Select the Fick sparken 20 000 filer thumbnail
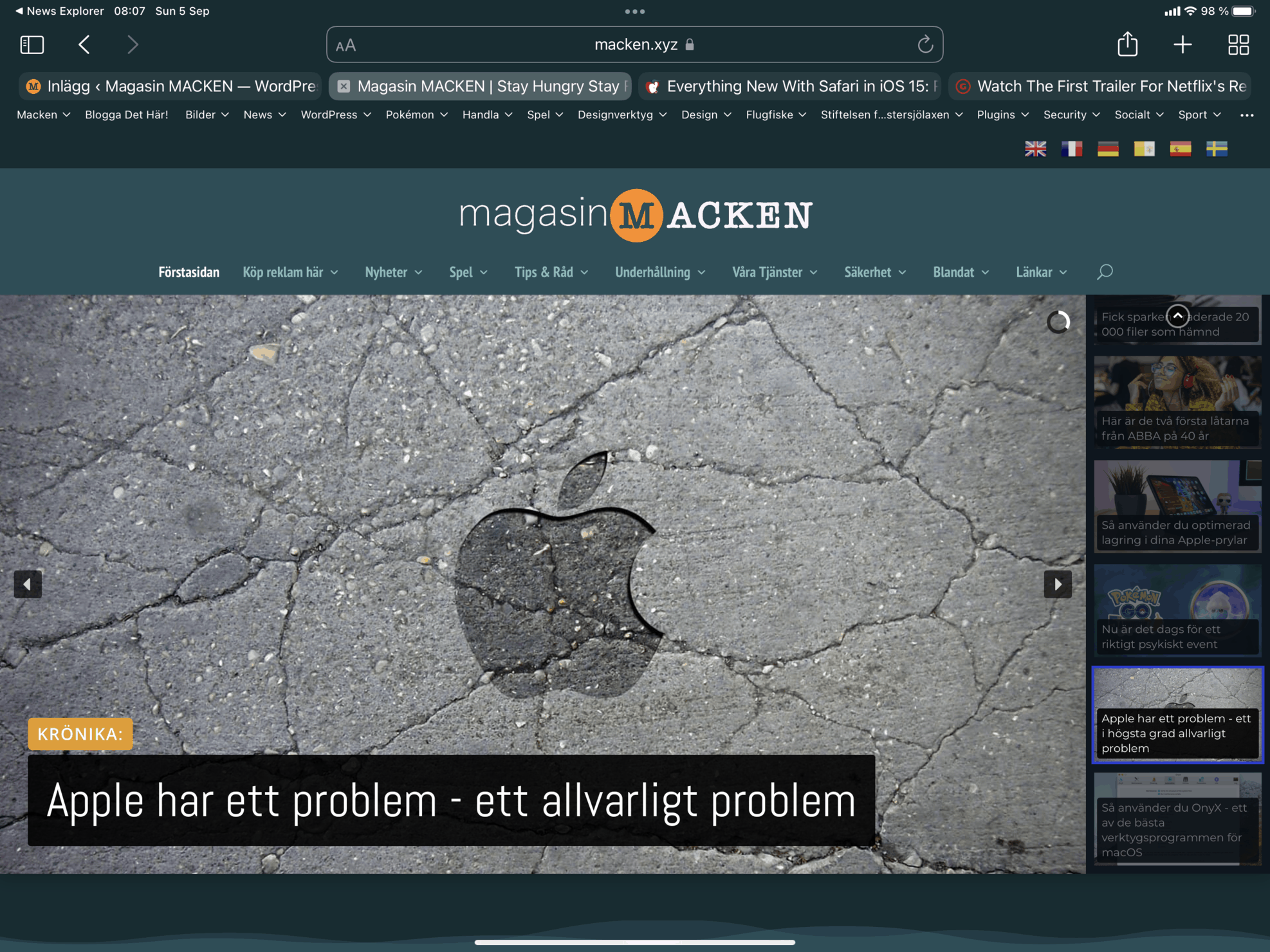Viewport: 1270px width, 952px height. 1177,320
